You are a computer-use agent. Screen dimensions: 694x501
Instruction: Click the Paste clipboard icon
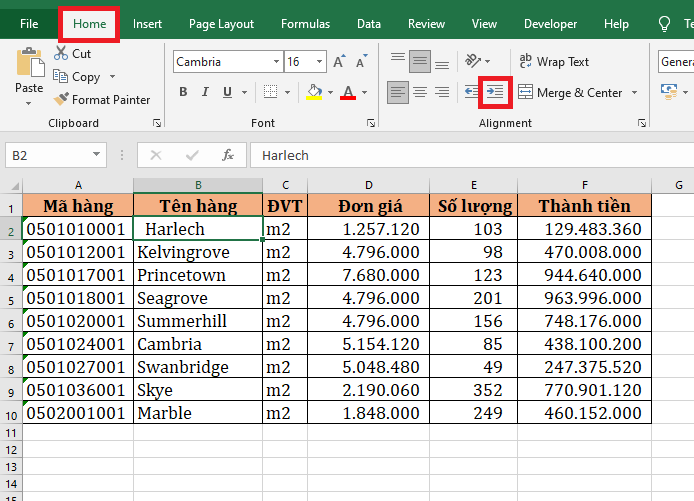pos(29,64)
